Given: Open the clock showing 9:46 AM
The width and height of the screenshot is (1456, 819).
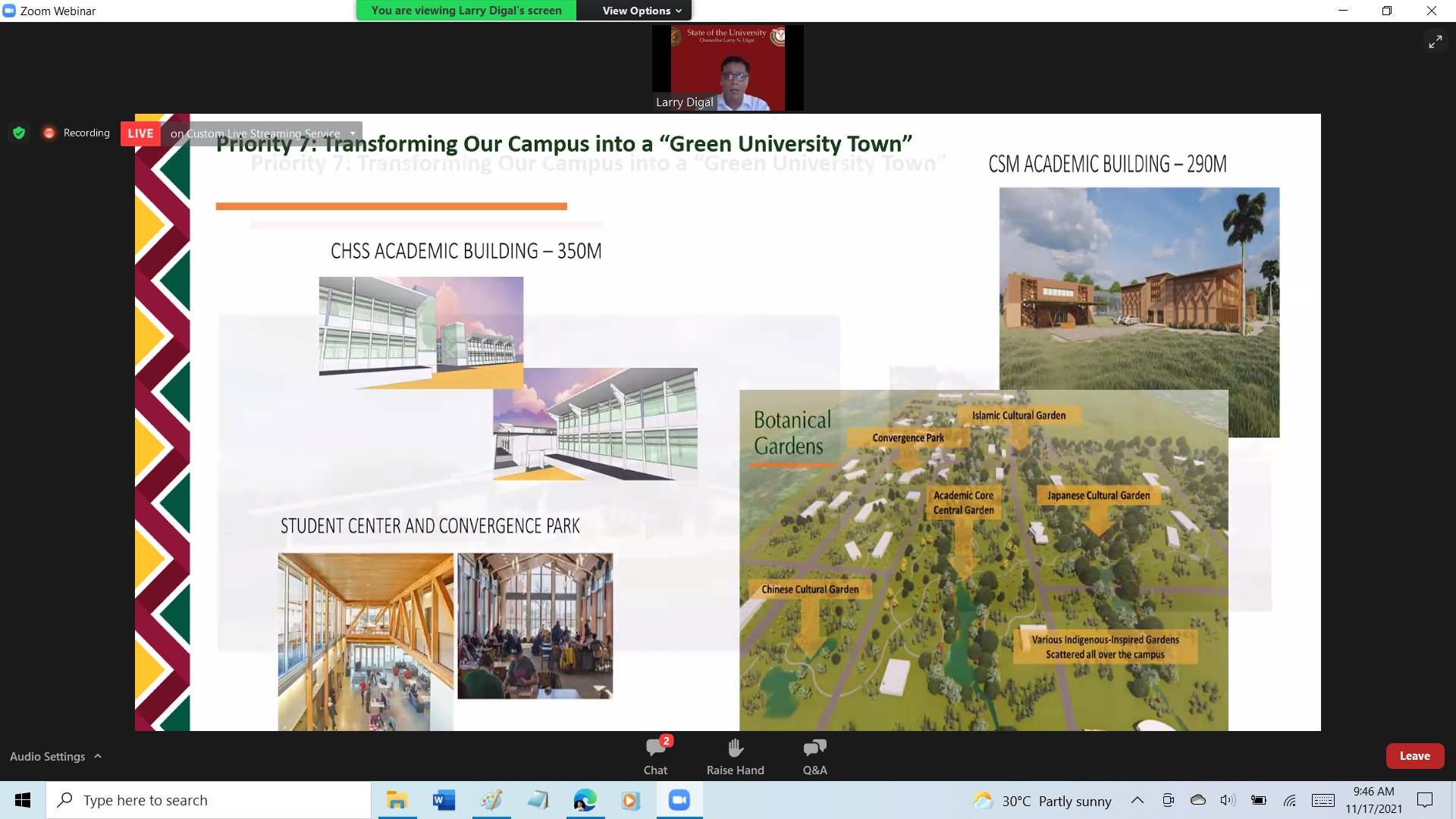Looking at the screenshot, I should [x=1374, y=800].
